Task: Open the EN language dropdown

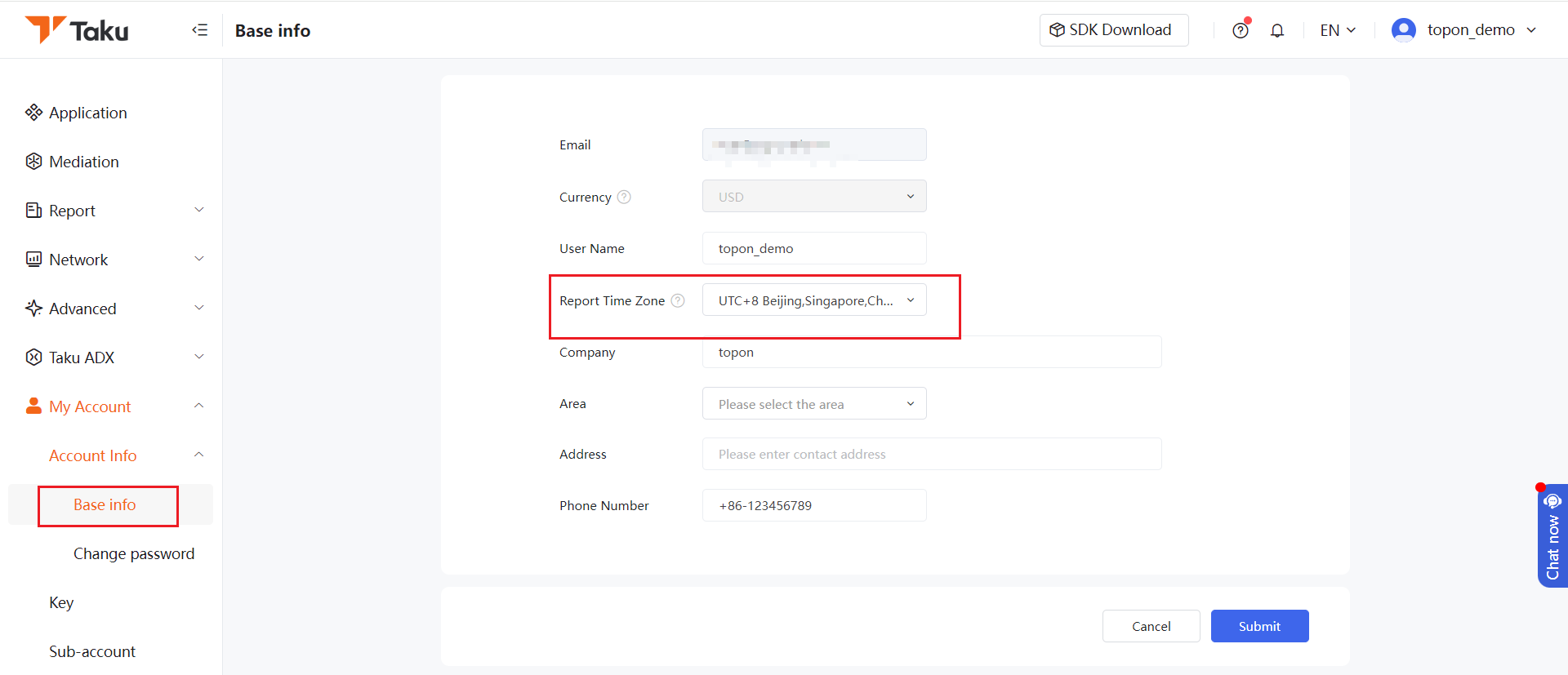Action: click(x=1338, y=30)
